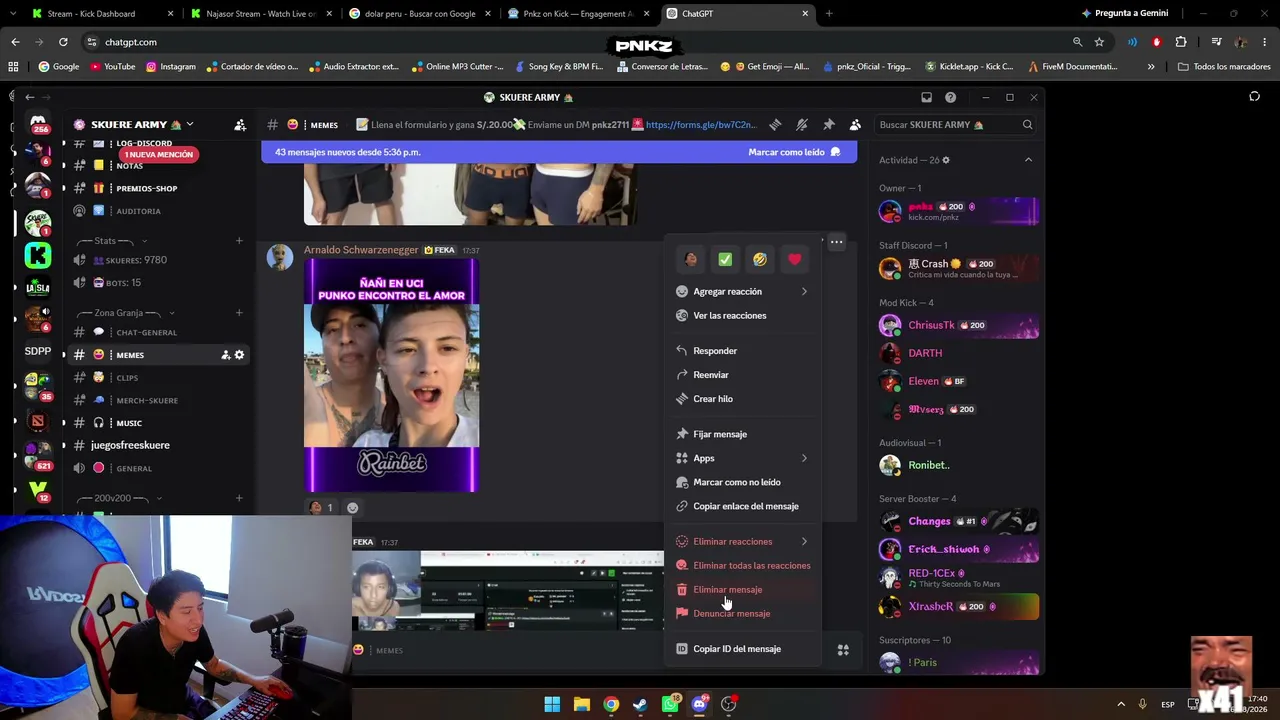This screenshot has height=720, width=1280.
Task: Click the create invite icon on MEMES channel
Action: coord(226,355)
